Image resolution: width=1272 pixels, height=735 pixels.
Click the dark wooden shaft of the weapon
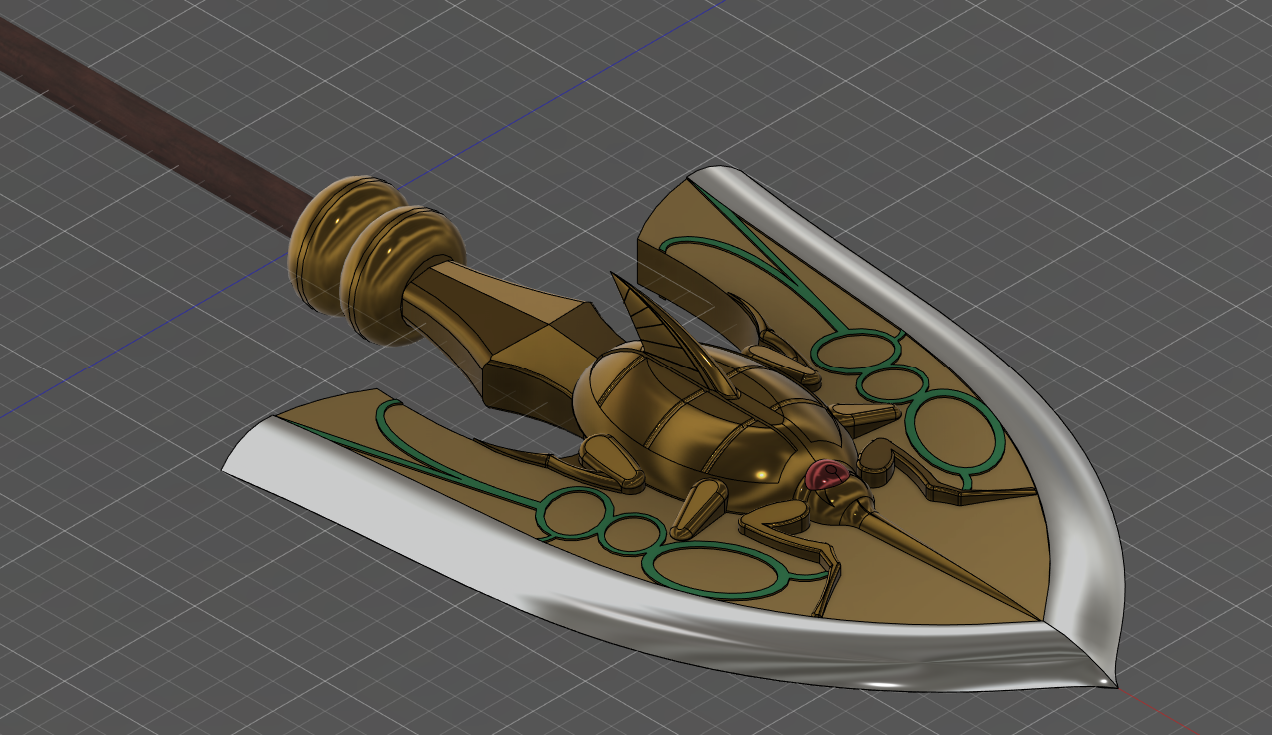coord(160,128)
